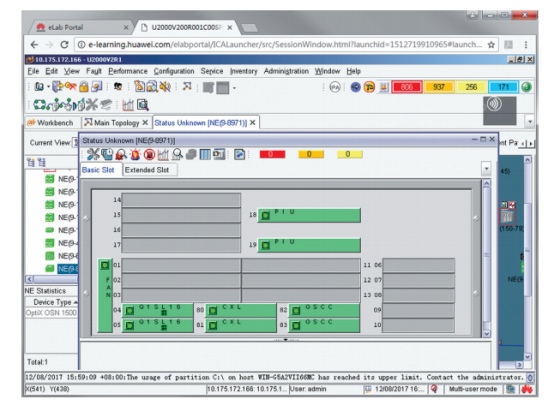Click the bookmark star in address bar
554x412 pixels.
[491, 45]
